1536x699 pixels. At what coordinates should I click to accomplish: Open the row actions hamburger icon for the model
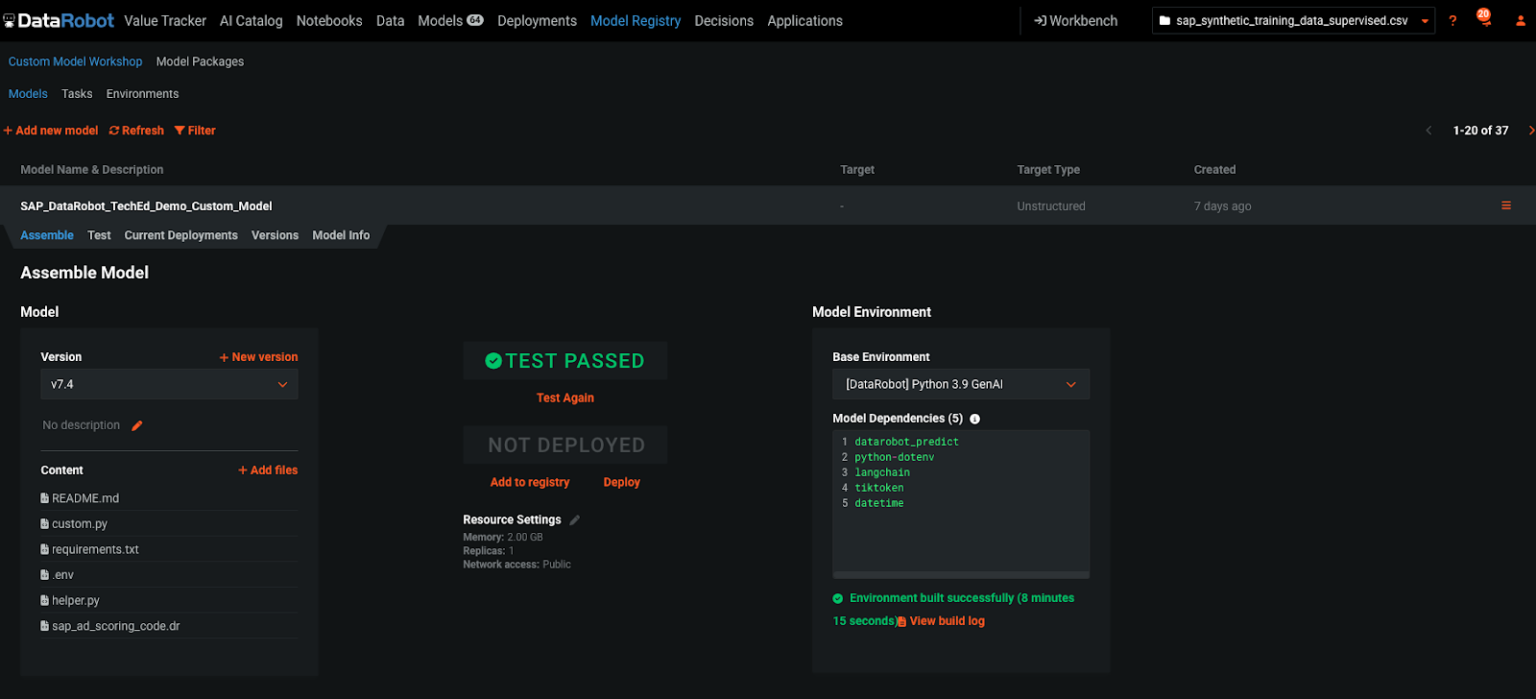pos(1506,205)
